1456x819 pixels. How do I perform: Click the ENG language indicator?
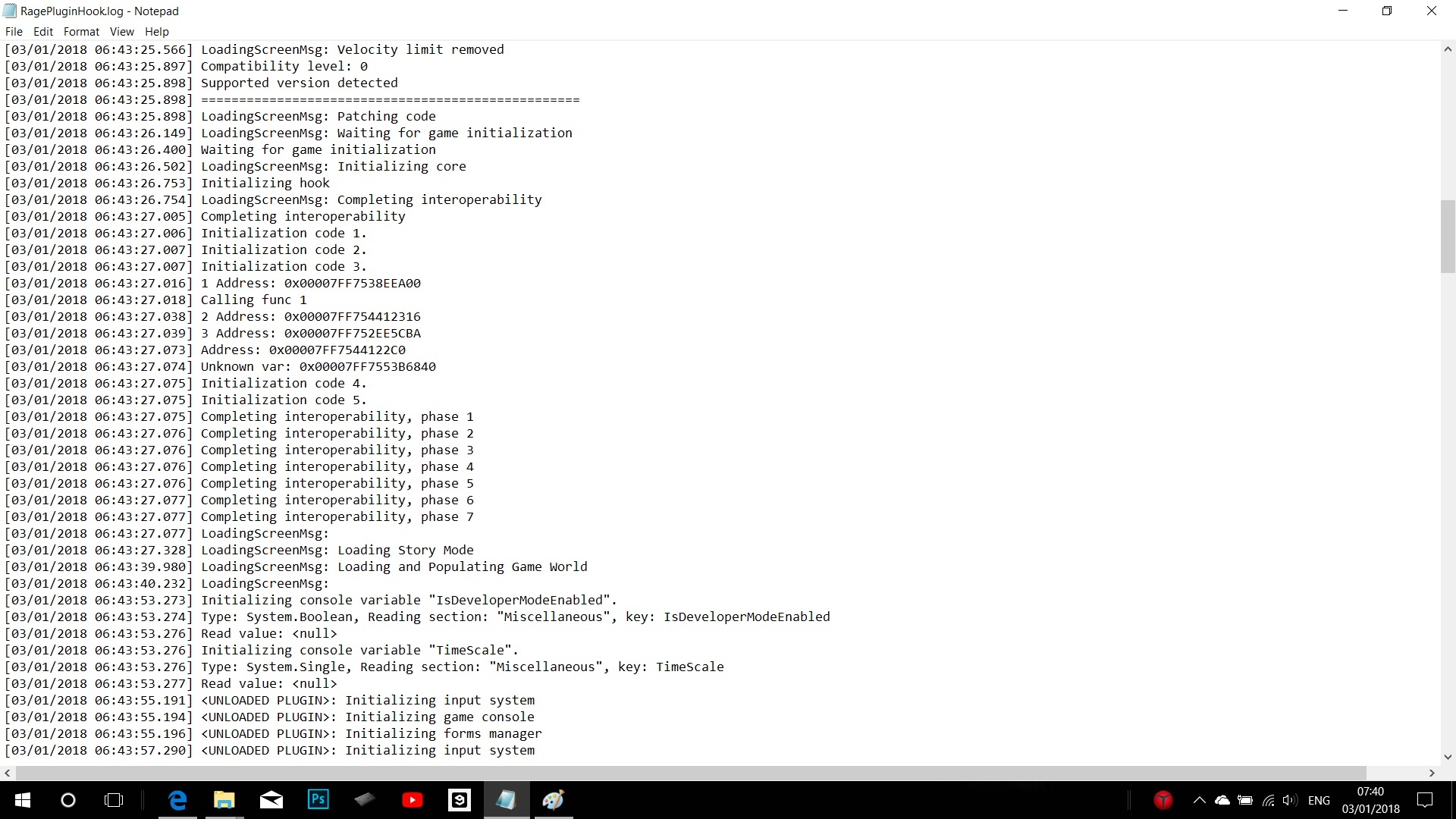coord(1319,800)
